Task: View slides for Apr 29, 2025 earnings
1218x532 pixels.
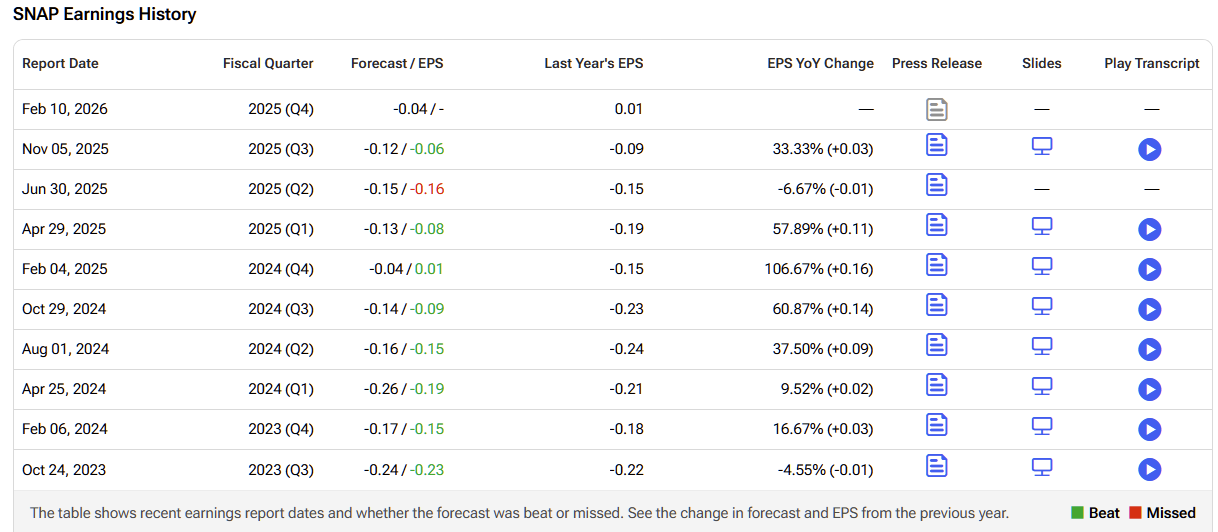Action: 1042,227
